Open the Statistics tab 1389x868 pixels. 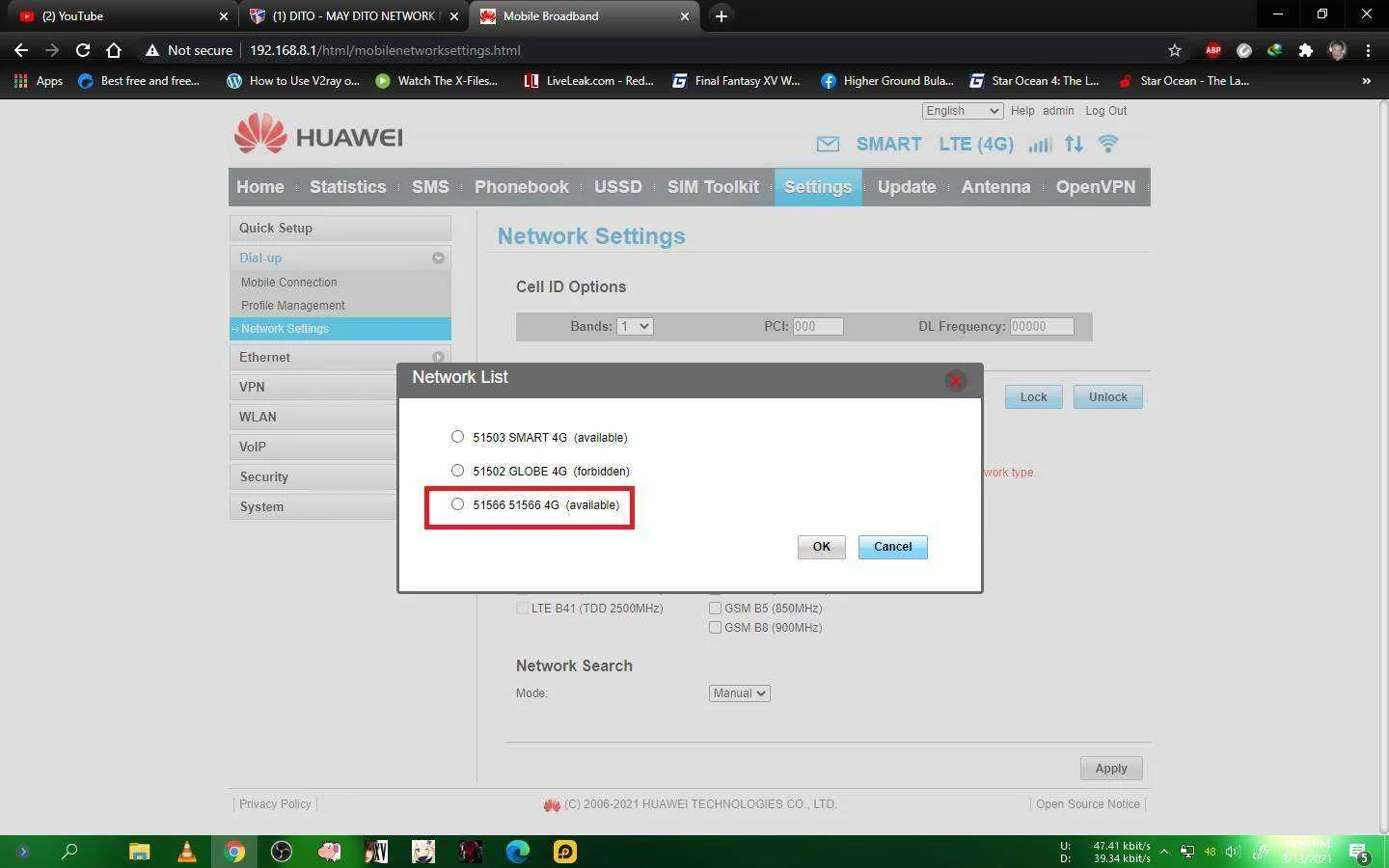click(347, 187)
